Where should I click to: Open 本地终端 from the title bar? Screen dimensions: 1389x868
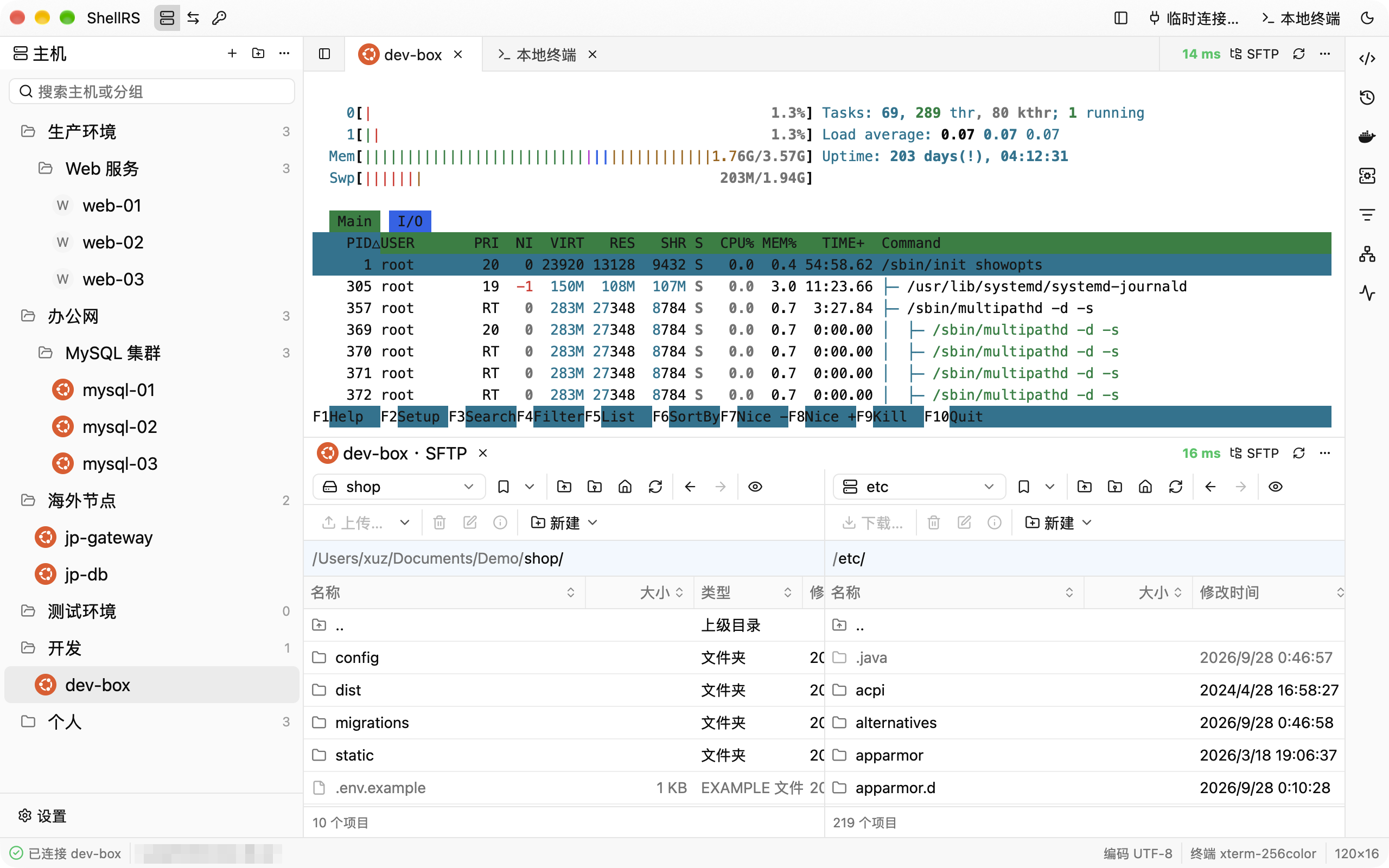(x=1301, y=18)
